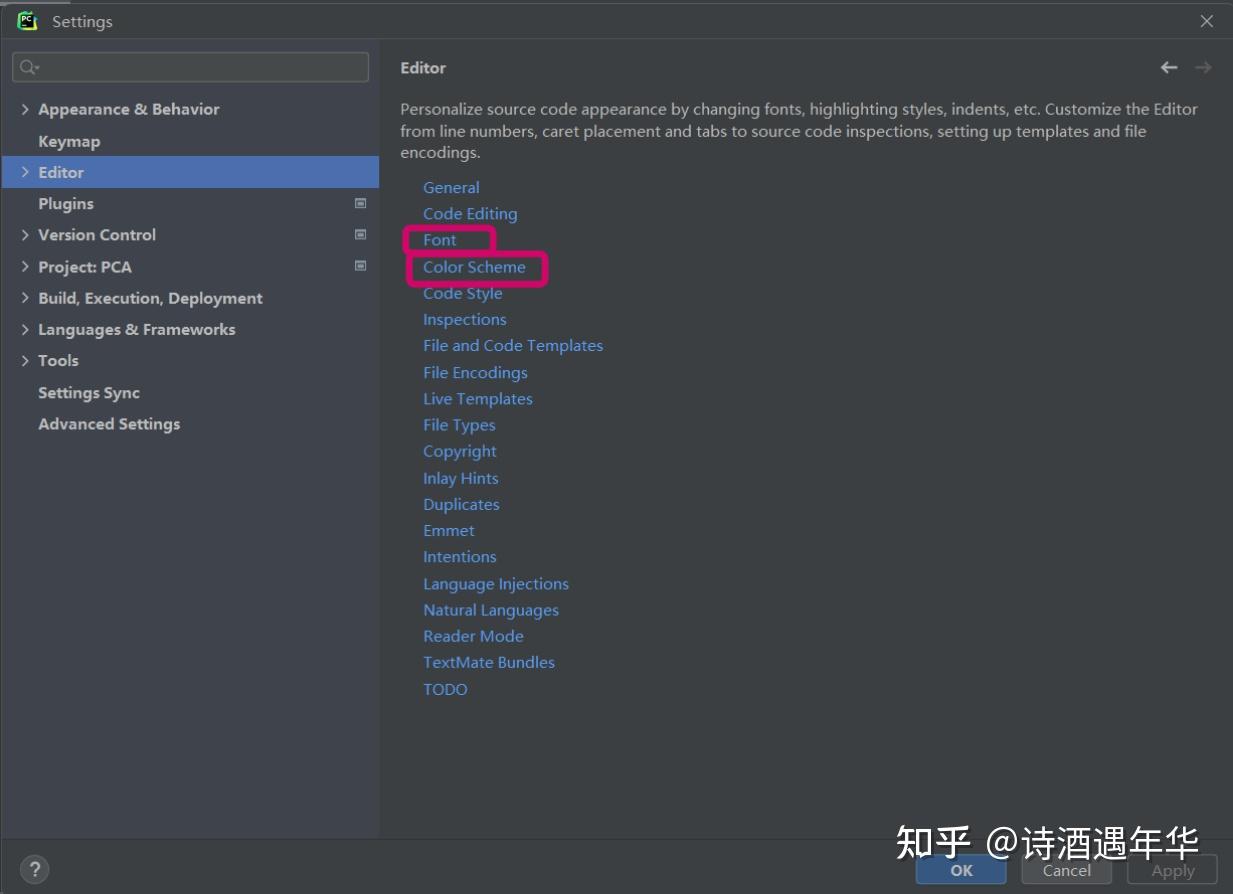Viewport: 1233px width, 894px height.
Task: Open the File Types link
Action: [459, 425]
